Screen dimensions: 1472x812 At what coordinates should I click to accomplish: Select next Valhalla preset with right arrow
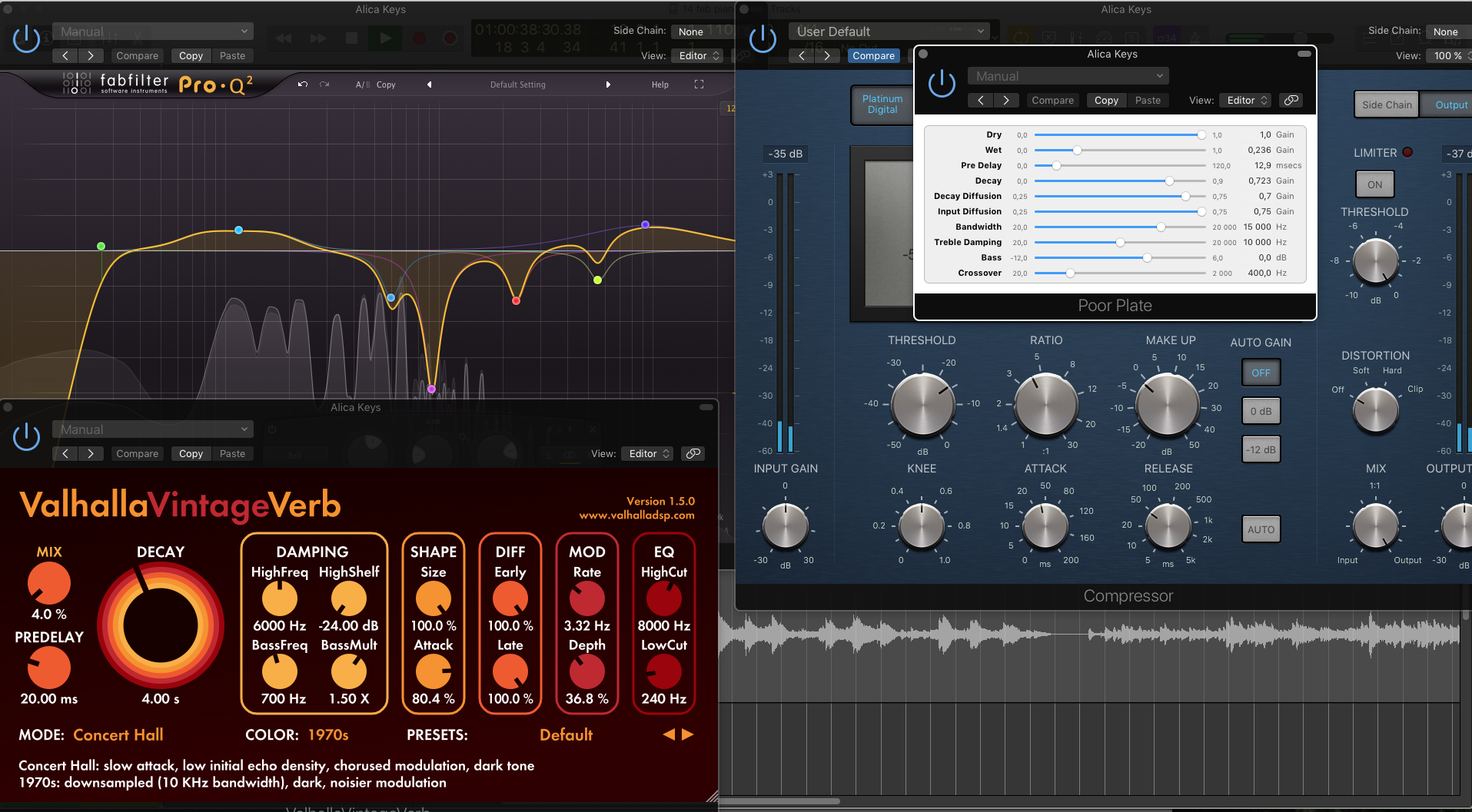click(688, 734)
